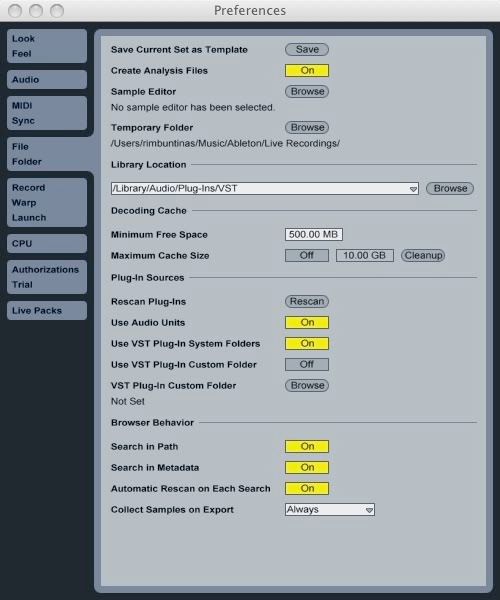
Task: Turn off Automatic Rescan on Each Search
Action: click(307, 488)
